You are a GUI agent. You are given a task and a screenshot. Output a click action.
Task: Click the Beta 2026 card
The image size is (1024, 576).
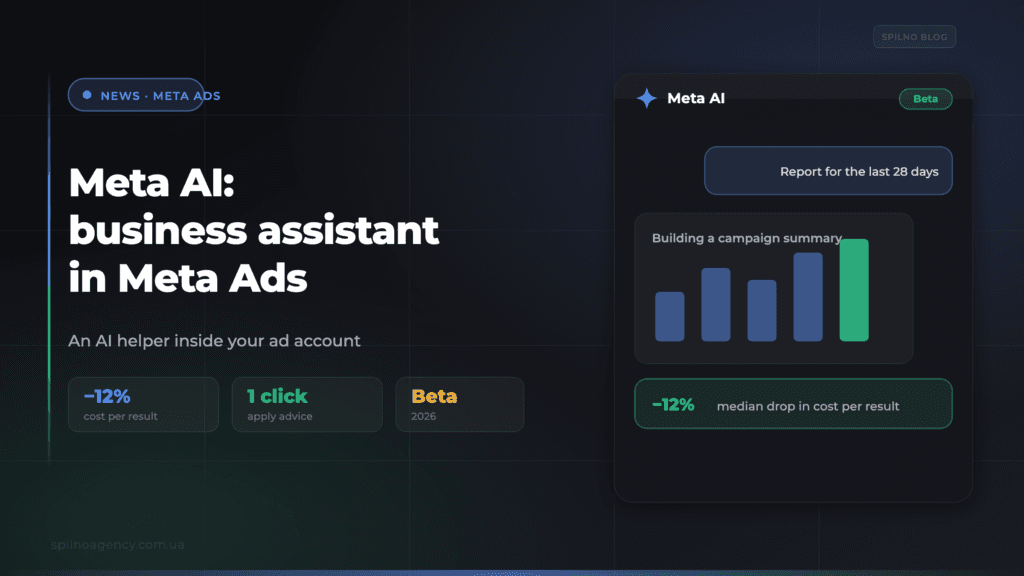pos(460,404)
